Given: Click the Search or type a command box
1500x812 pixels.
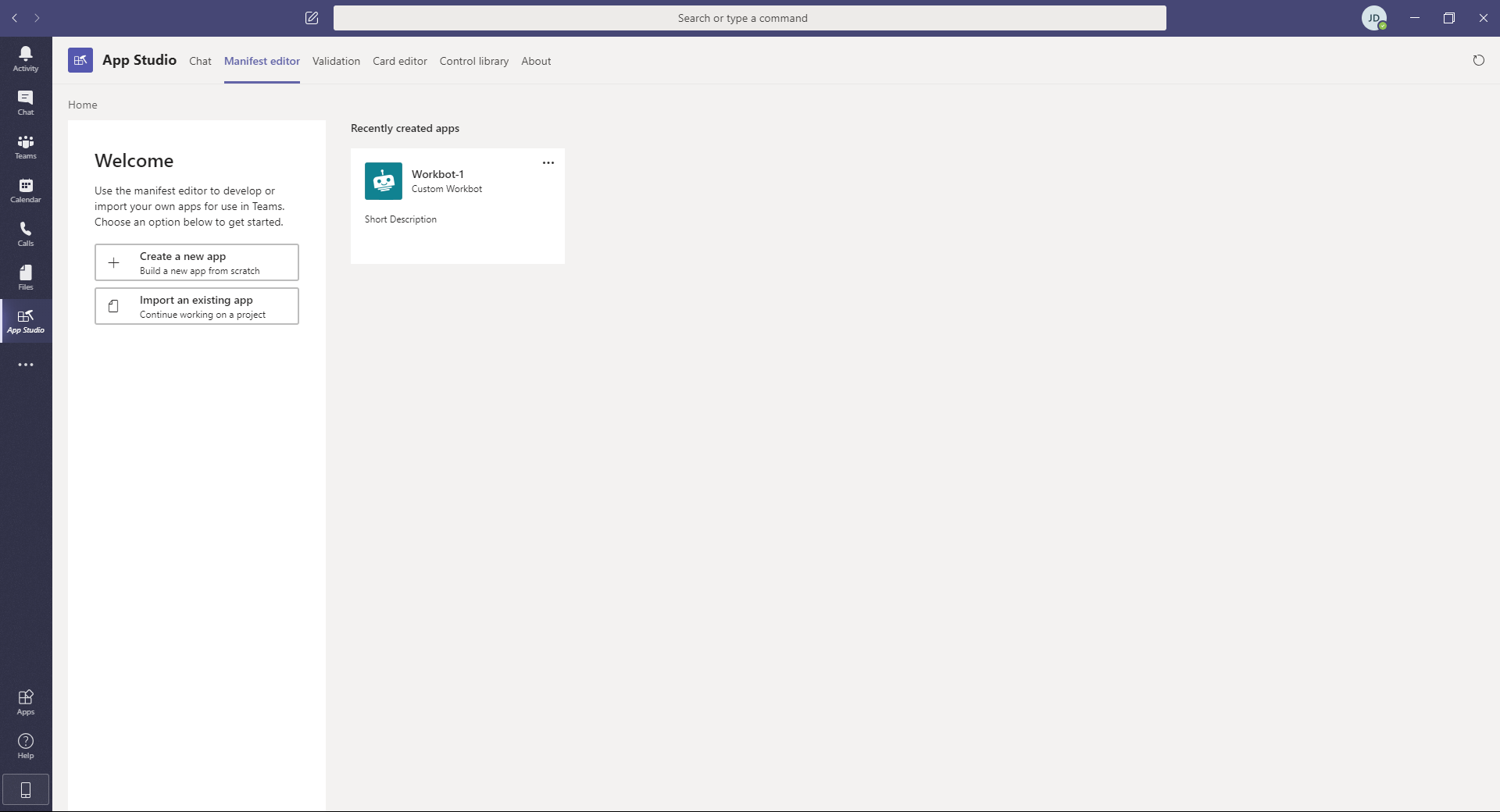Looking at the screenshot, I should [x=749, y=18].
